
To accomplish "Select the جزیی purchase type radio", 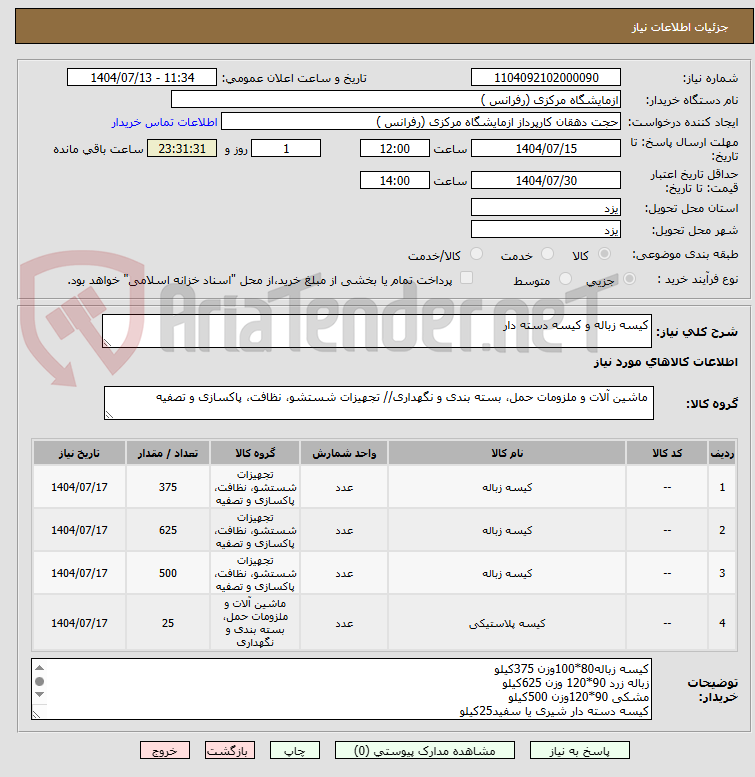I will (x=629, y=279).
